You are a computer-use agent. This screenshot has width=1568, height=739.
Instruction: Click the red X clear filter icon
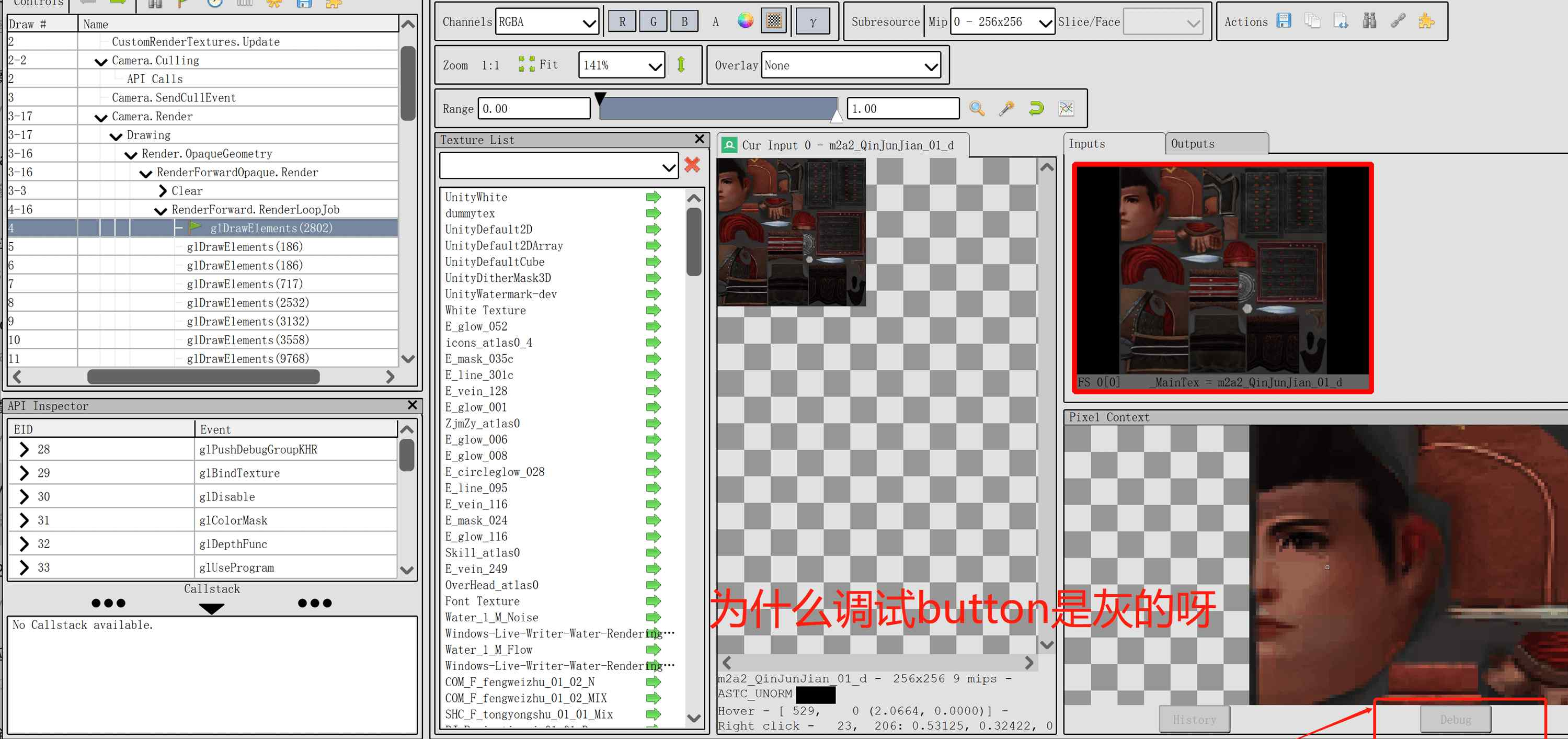click(692, 165)
